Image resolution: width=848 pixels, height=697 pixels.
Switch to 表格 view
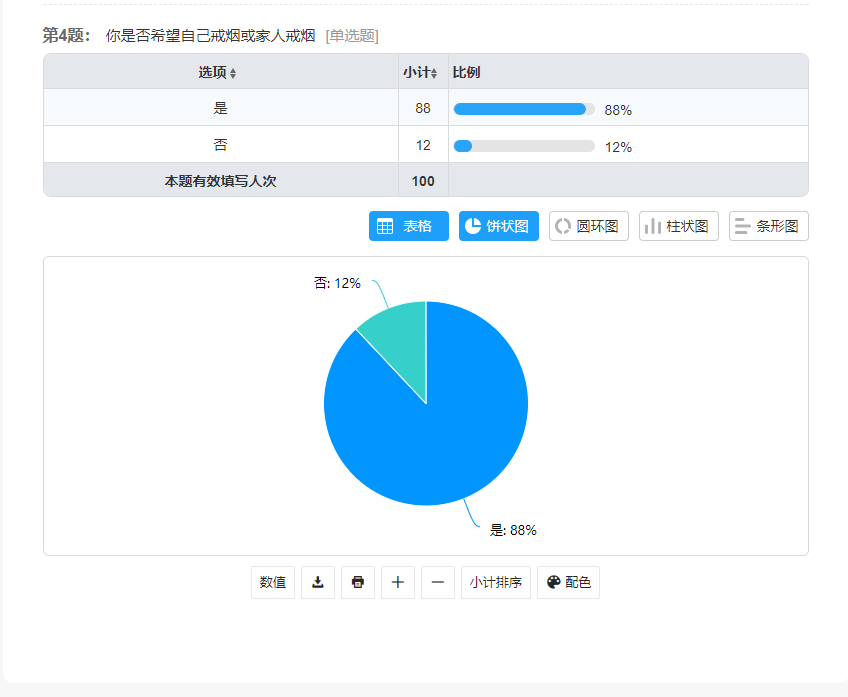(409, 226)
